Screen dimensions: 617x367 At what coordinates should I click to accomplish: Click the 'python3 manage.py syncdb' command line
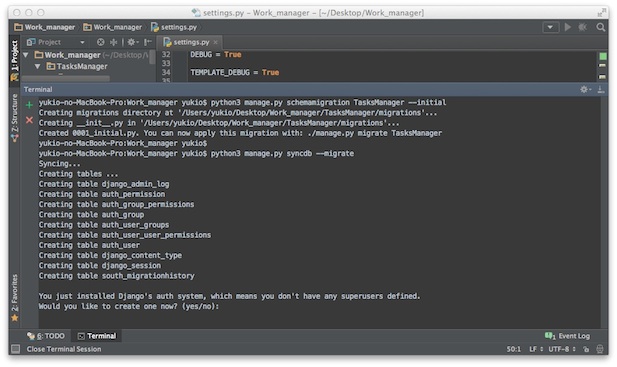[x=282, y=153]
